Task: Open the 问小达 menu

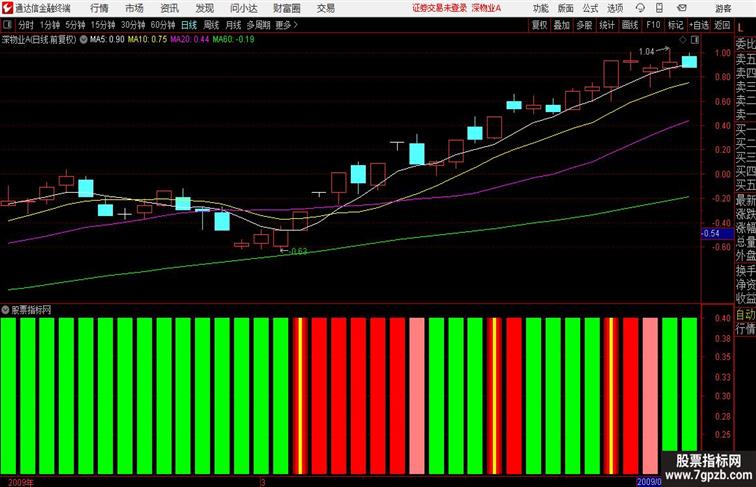Action: point(243,8)
